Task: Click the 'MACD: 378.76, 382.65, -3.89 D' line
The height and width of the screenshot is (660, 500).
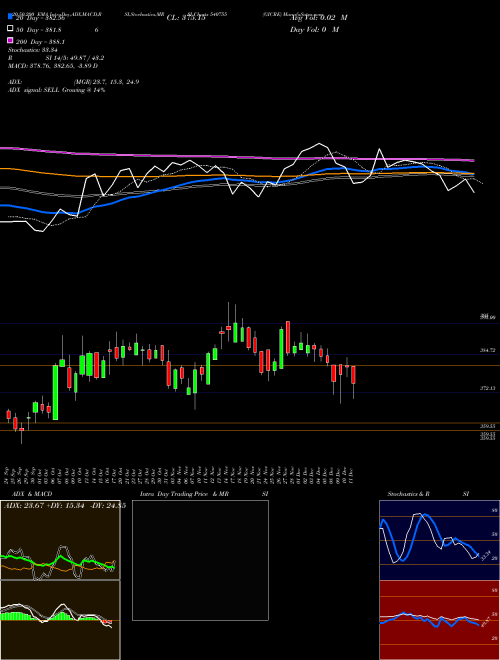Action: pyautogui.click(x=53, y=66)
